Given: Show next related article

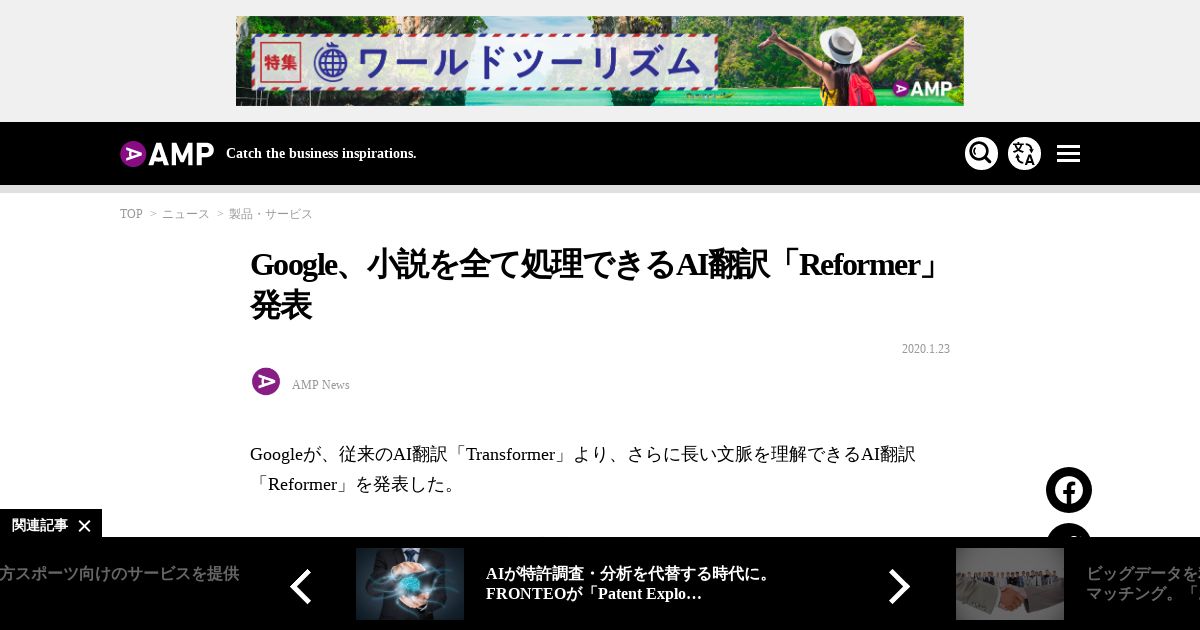Looking at the screenshot, I should coord(899,587).
